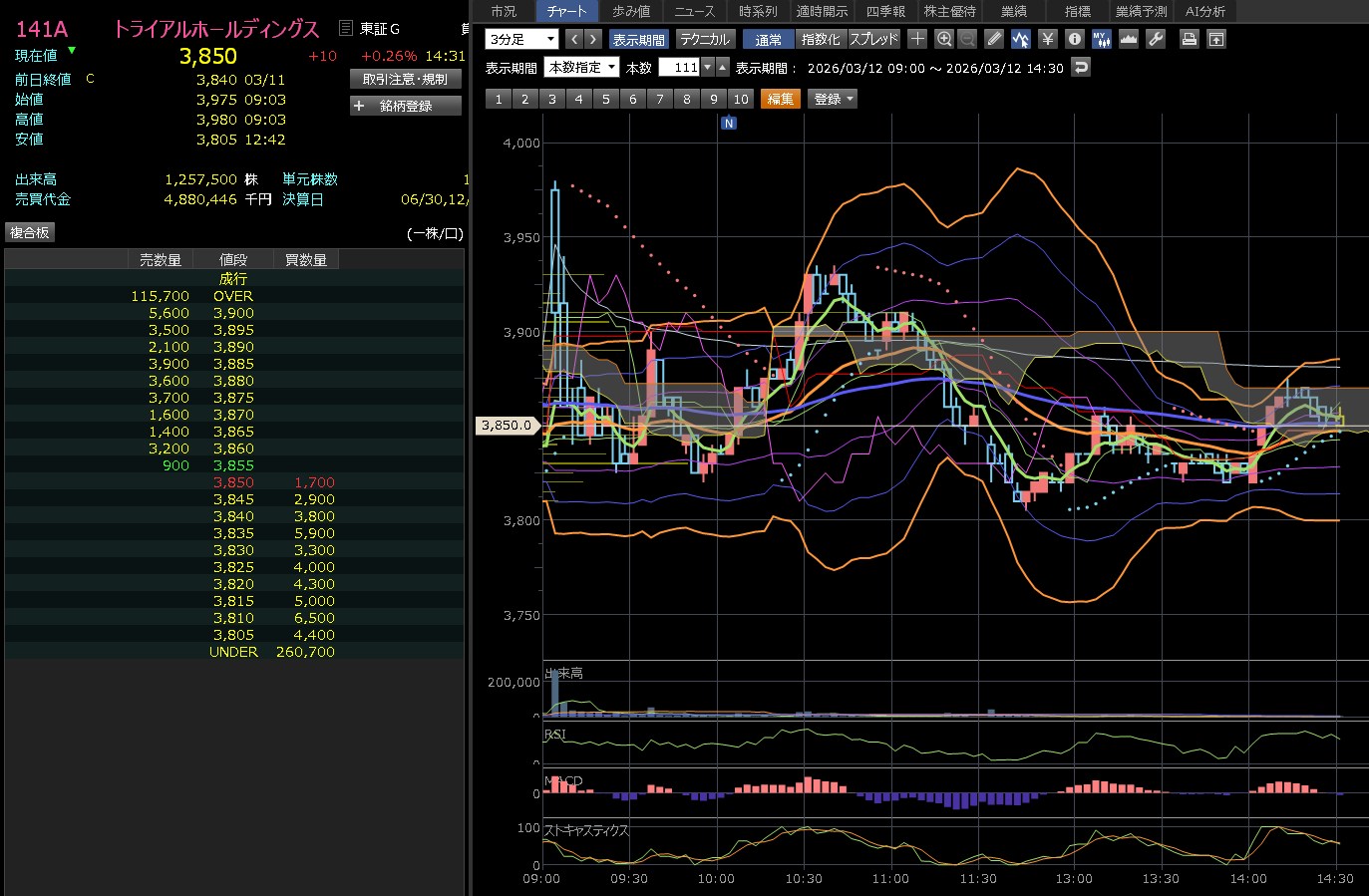Image resolution: width=1369 pixels, height=896 pixels.
Task: Click the 本数 bar count input field
Action: click(x=680, y=67)
